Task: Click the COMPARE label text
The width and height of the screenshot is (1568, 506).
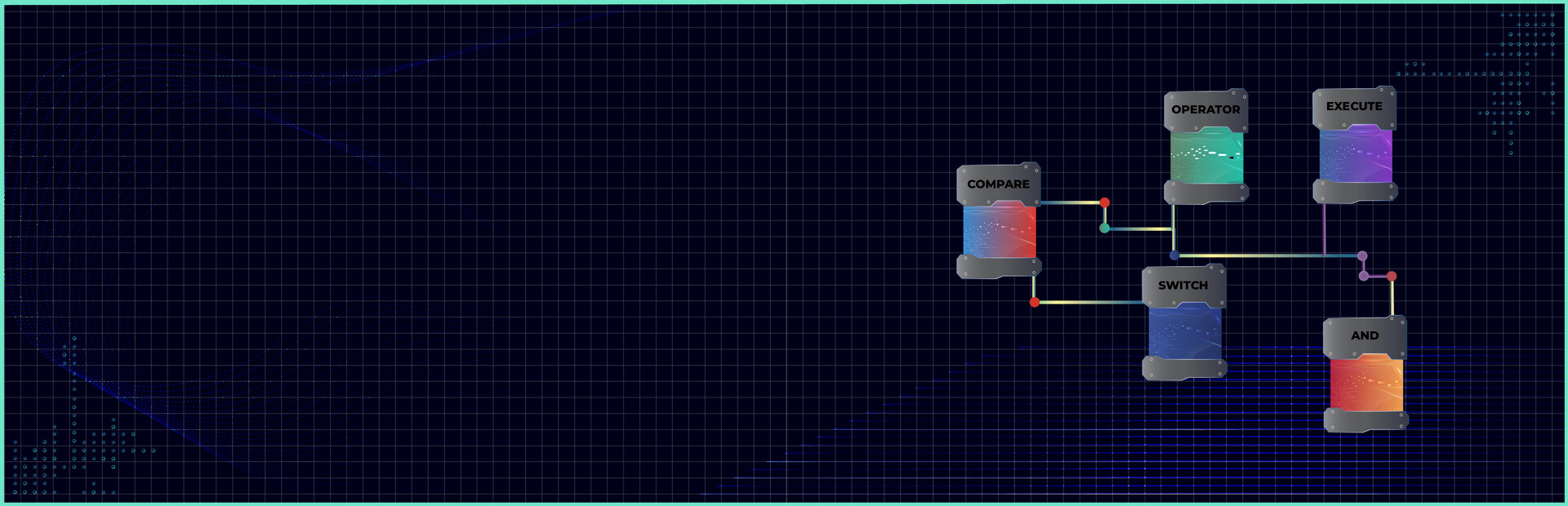Action: [x=998, y=184]
